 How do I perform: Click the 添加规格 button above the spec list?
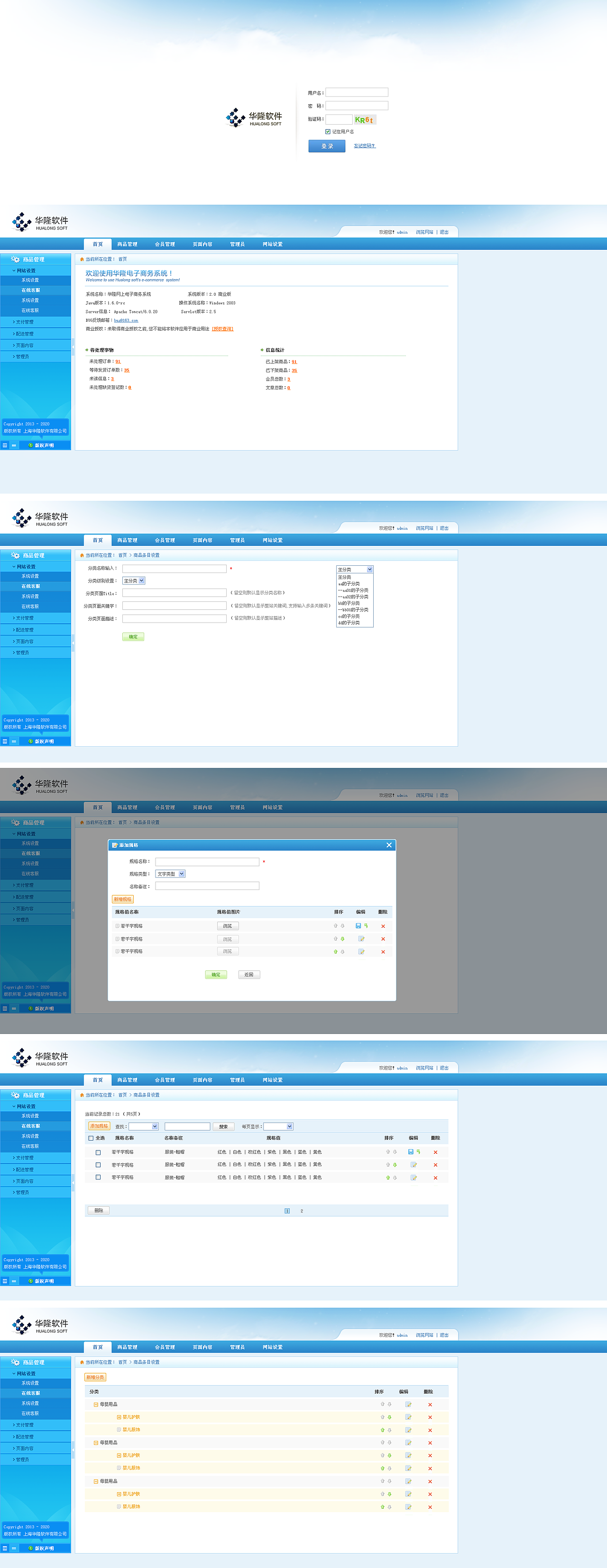[99, 1126]
